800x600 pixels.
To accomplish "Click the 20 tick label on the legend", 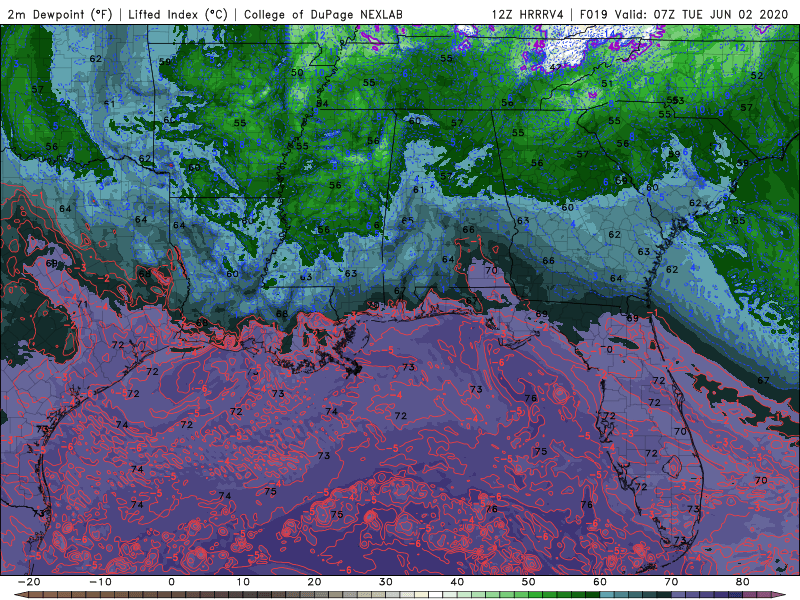I will point(314,582).
